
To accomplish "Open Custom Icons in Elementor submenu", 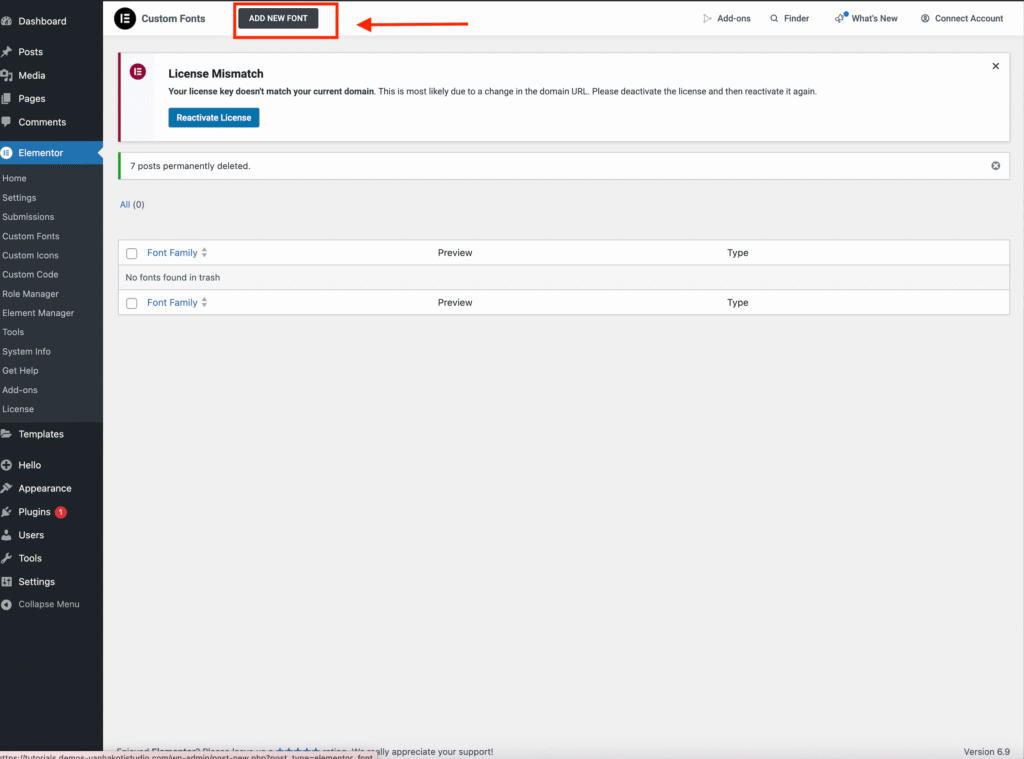I will [30, 255].
